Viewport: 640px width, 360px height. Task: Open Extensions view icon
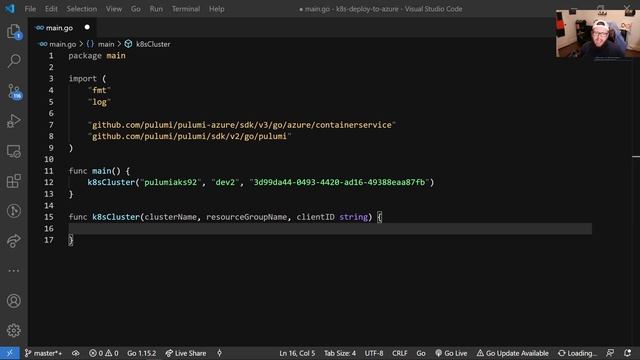tap(13, 181)
